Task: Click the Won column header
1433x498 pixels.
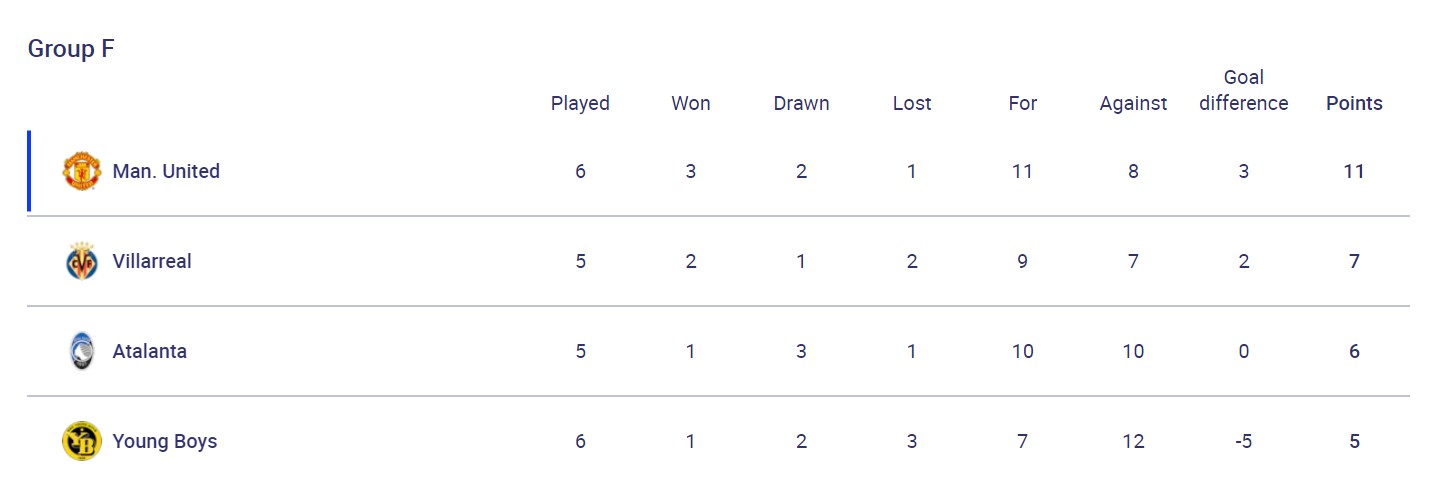Action: click(691, 103)
